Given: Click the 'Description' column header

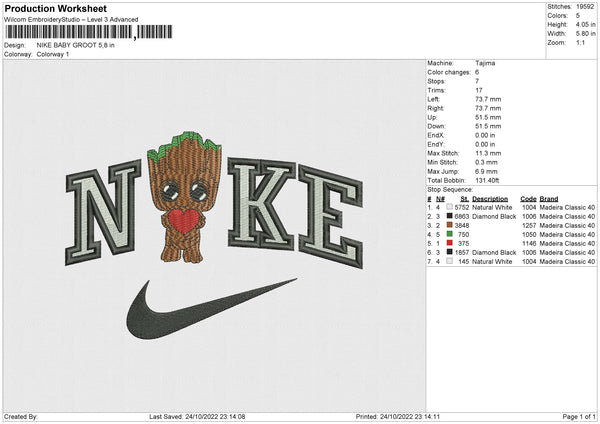Looking at the screenshot, I should [490, 199].
